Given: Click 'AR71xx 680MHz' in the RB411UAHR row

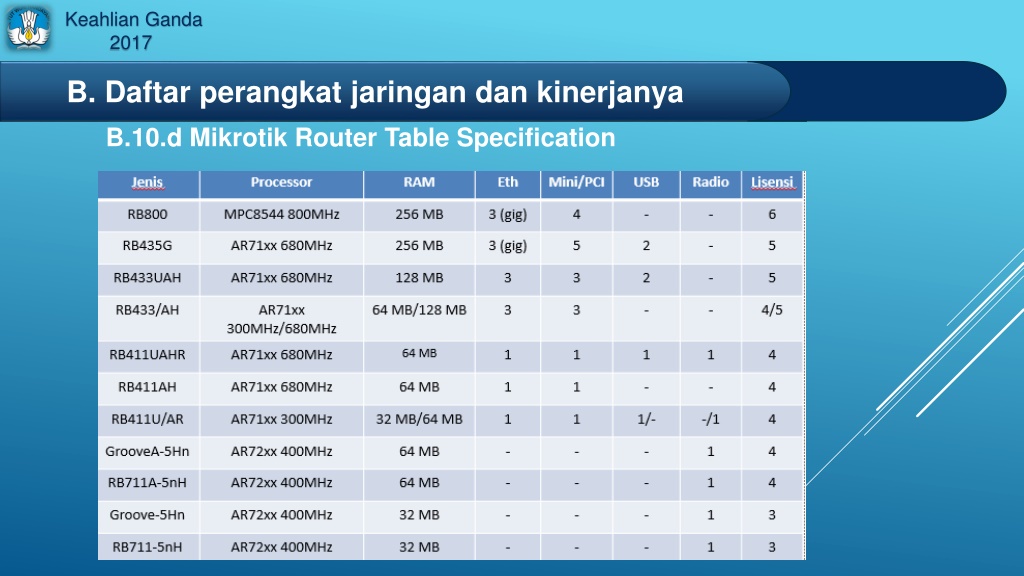Looking at the screenshot, I should pos(281,355).
